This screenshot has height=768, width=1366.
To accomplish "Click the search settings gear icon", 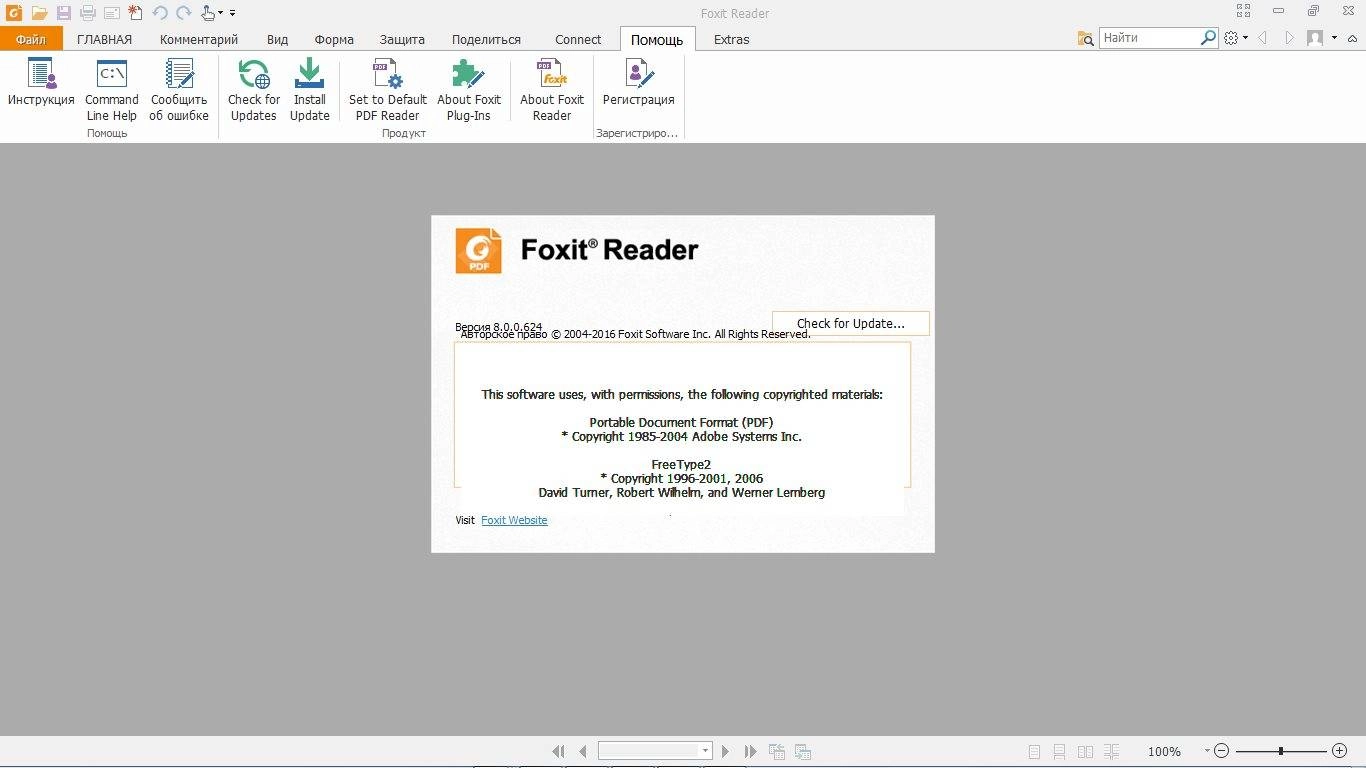I will pyautogui.click(x=1231, y=38).
